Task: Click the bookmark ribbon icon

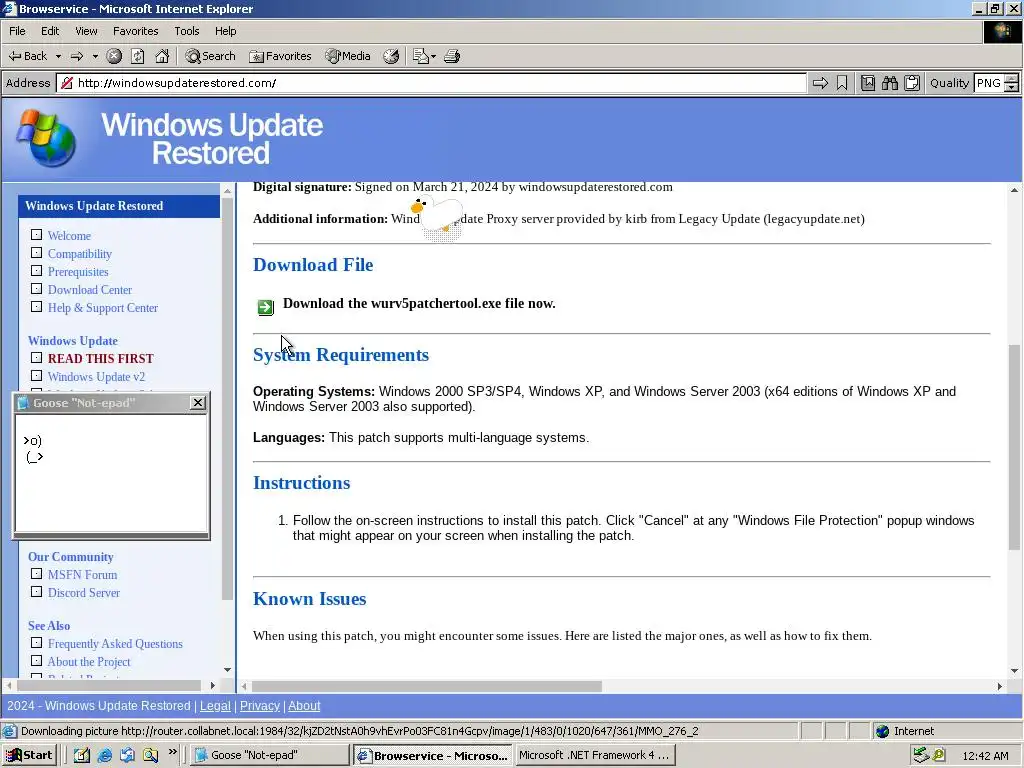Action: point(842,83)
